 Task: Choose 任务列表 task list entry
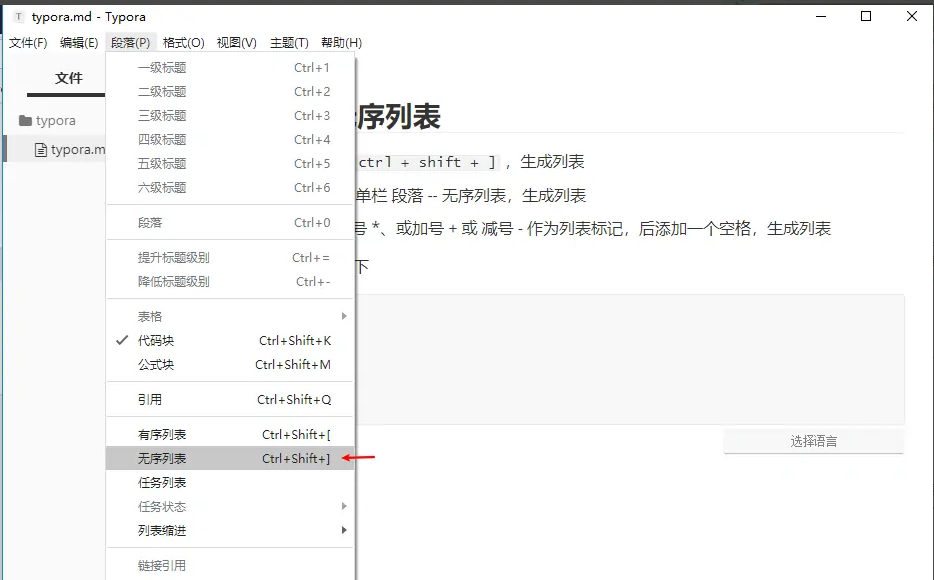[230, 482]
